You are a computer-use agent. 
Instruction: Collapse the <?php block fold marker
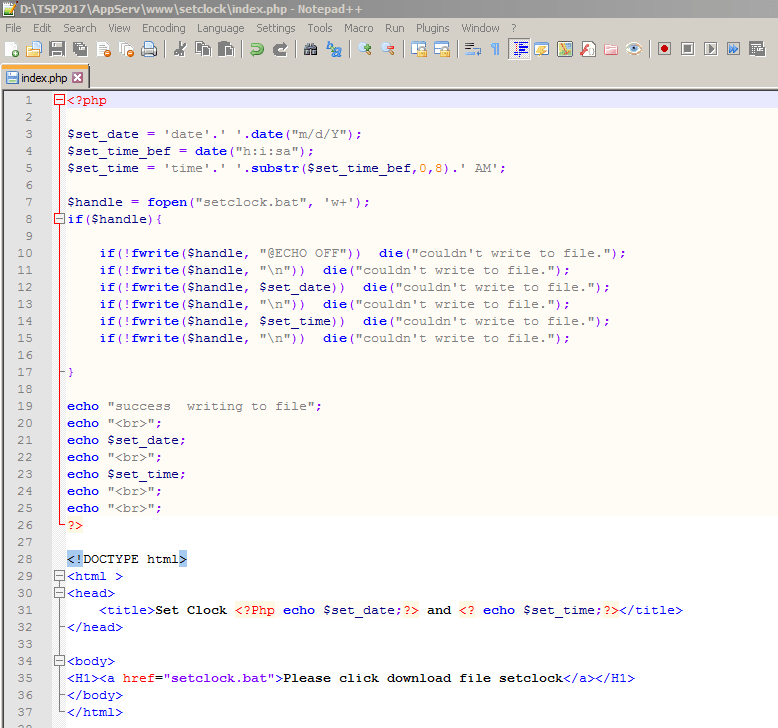(58, 100)
